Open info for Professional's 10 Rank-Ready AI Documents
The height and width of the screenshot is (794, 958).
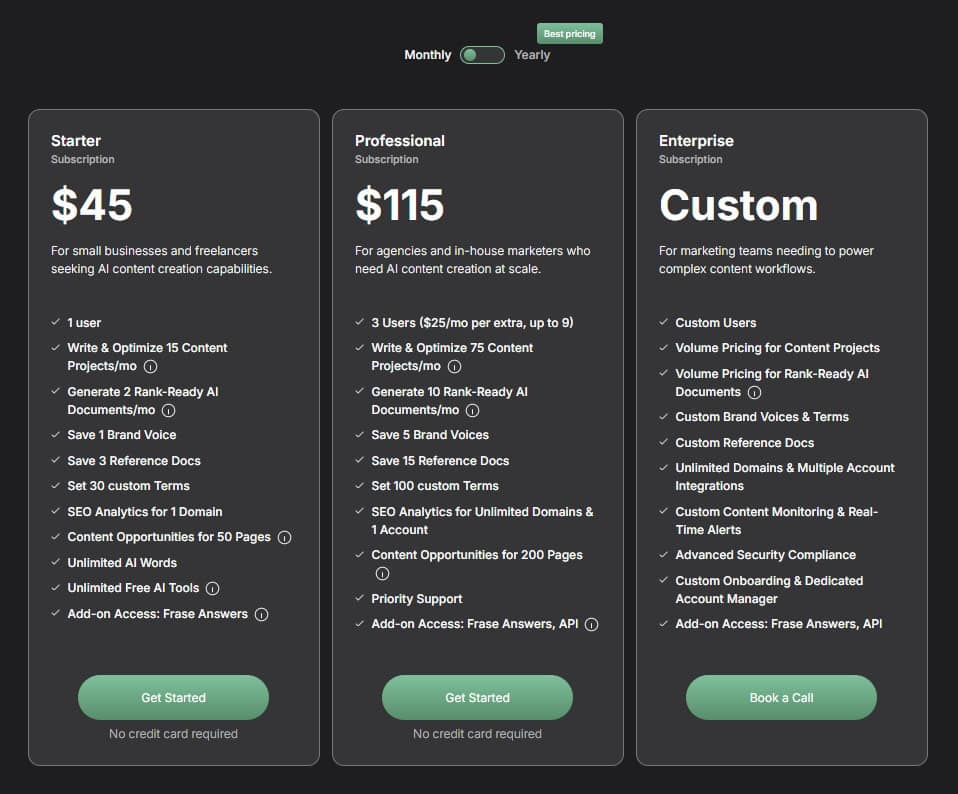pos(473,410)
